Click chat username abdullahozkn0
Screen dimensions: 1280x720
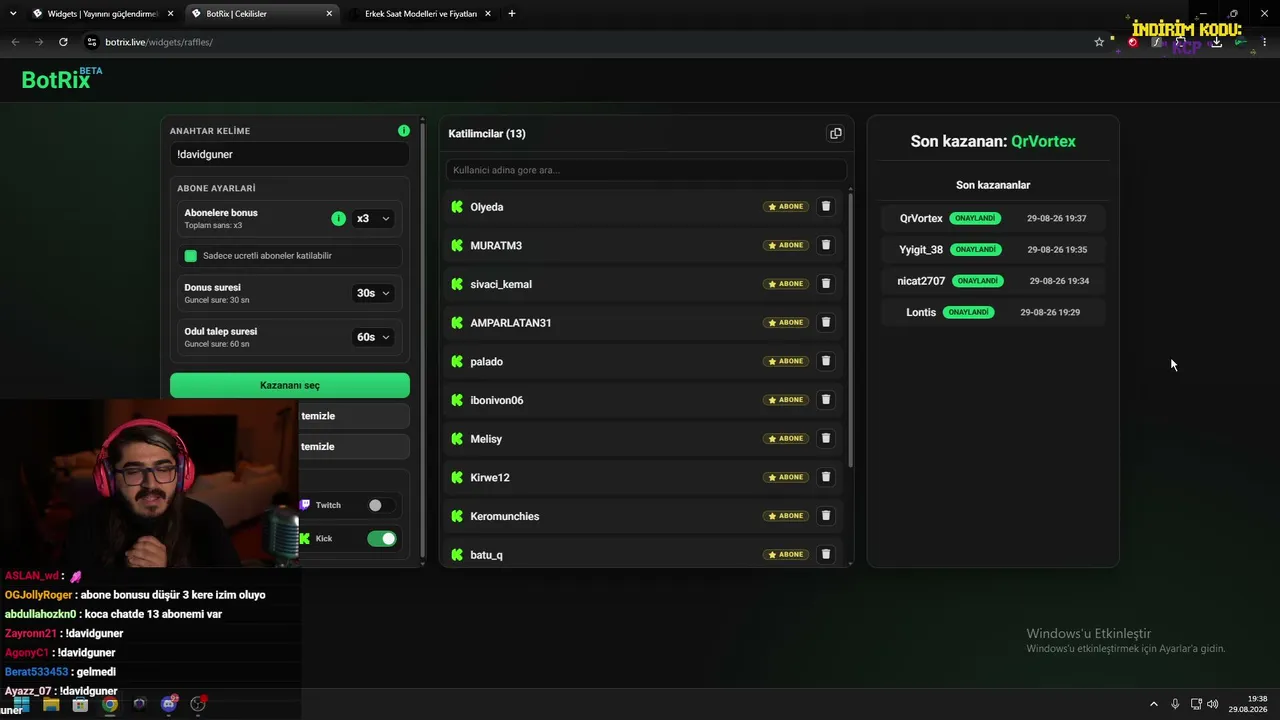(40, 614)
